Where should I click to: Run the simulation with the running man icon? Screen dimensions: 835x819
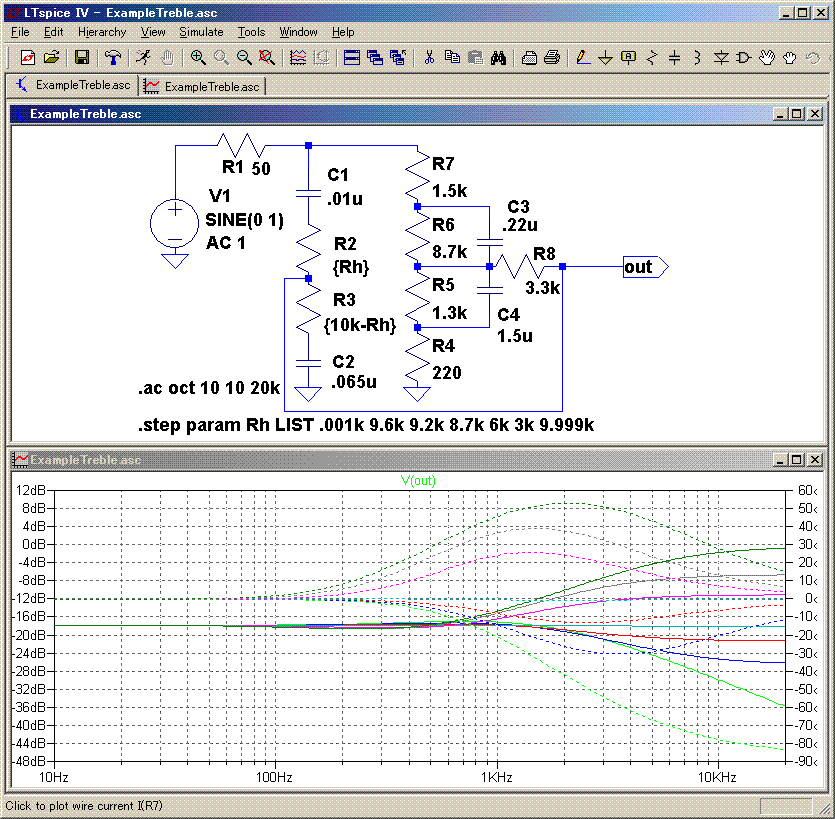143,57
